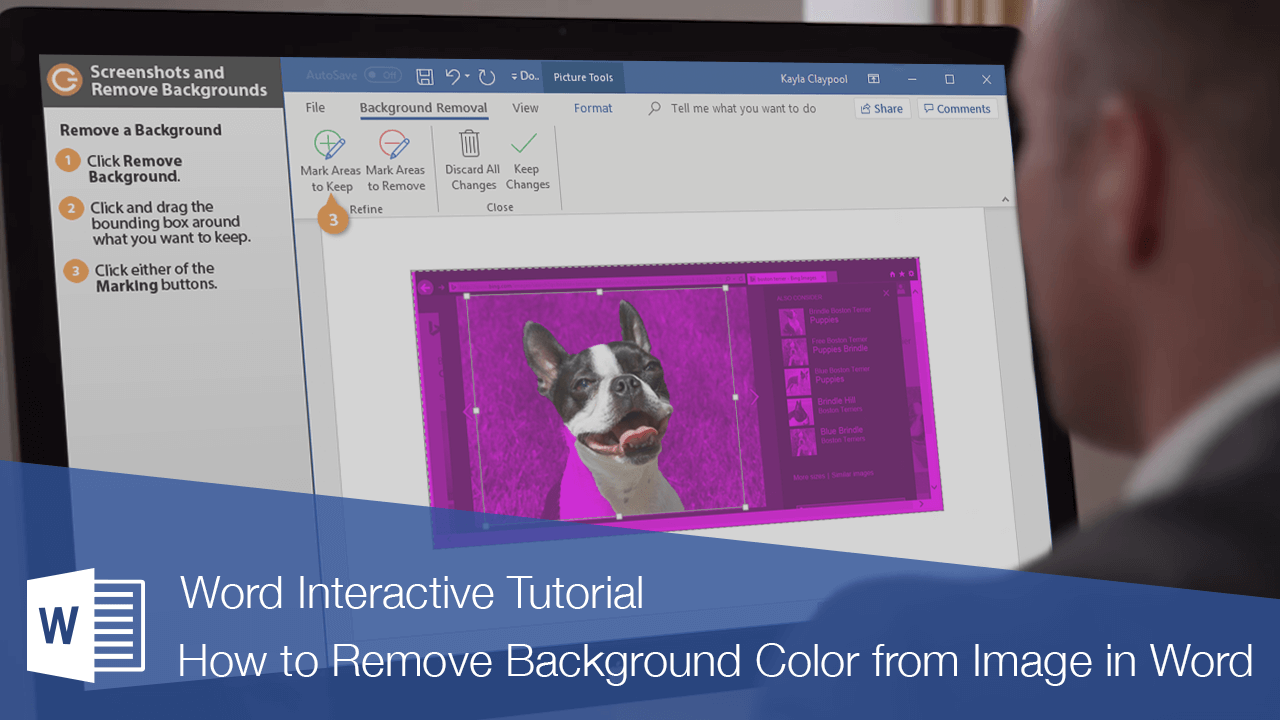Click the home icon in the Bing Images window
The height and width of the screenshot is (720, 1280).
893,273
